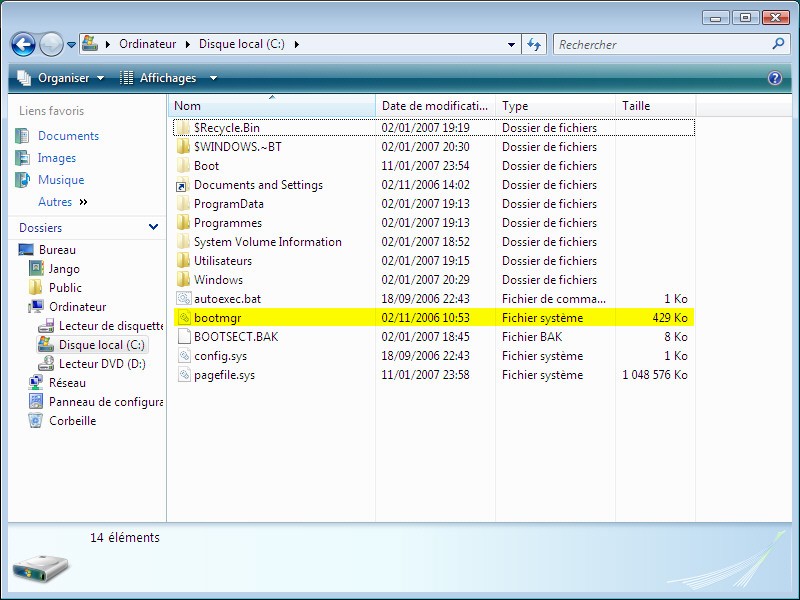Select the System Volume Information folder icon
Image resolution: width=800 pixels, height=600 pixels.
183,242
